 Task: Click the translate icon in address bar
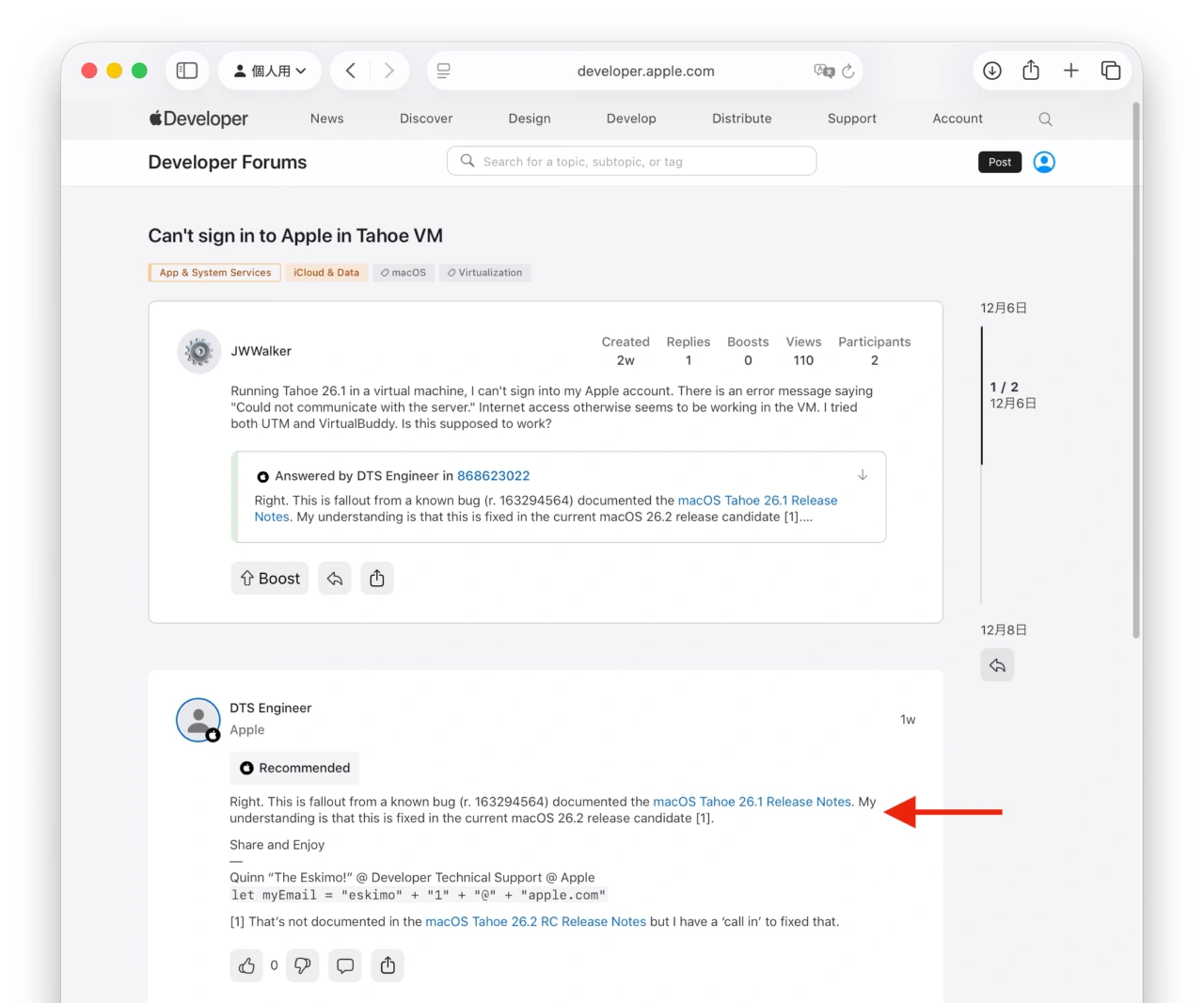[x=824, y=71]
